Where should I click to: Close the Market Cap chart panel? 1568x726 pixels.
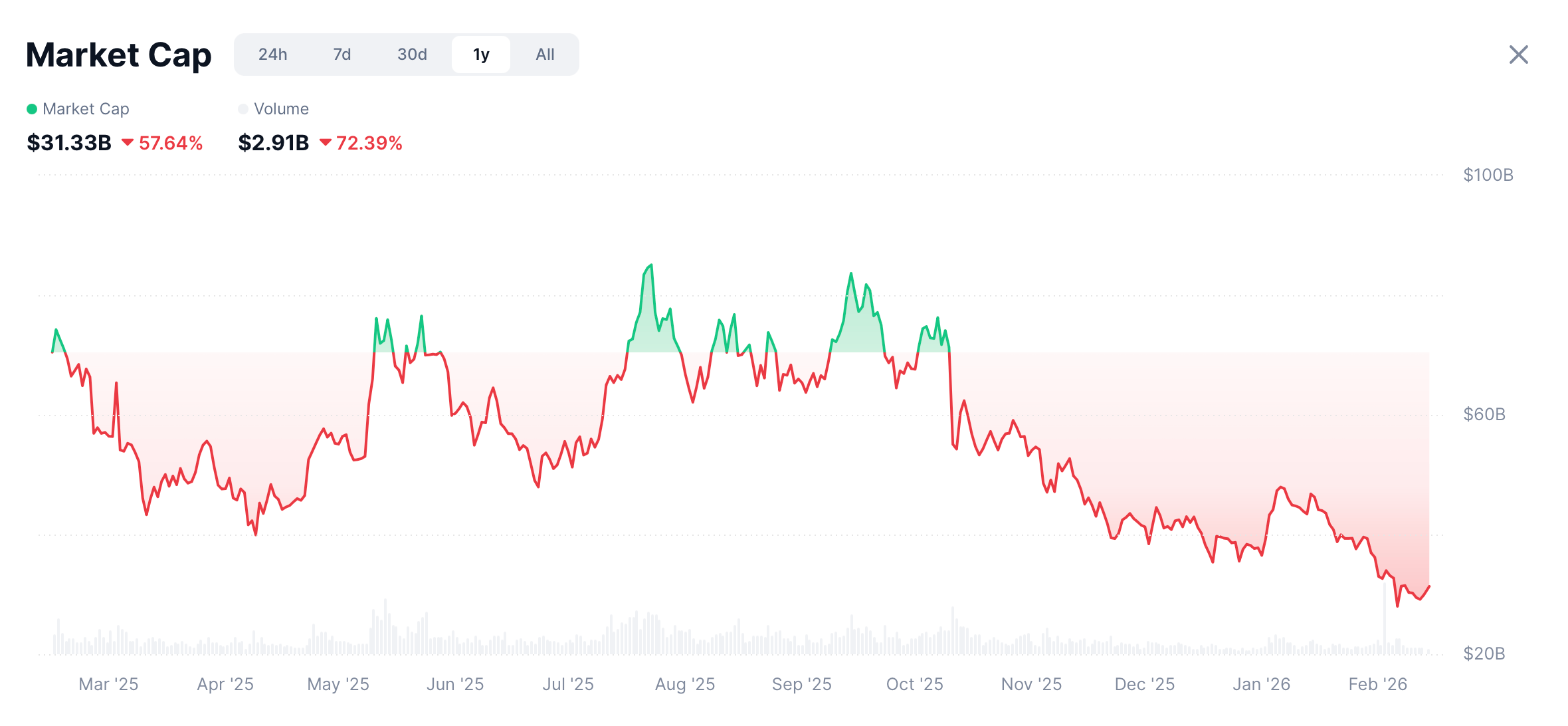tap(1518, 55)
